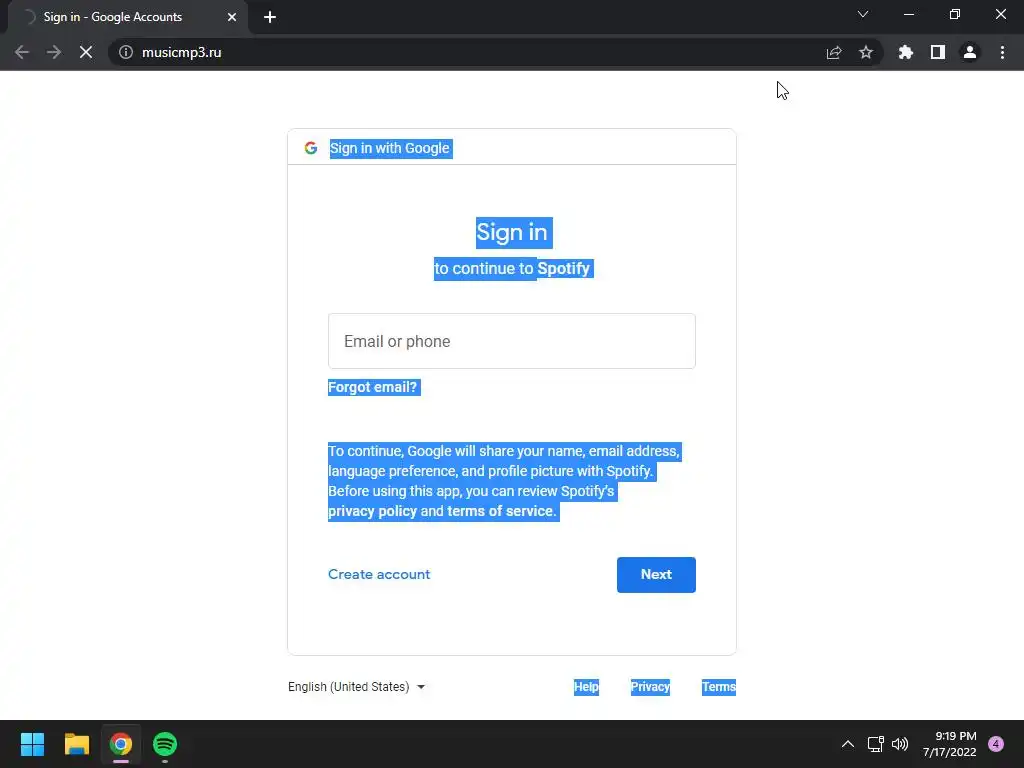Screen dimensions: 1024x768
Task: Open the volume speaker tray icon
Action: 900,744
